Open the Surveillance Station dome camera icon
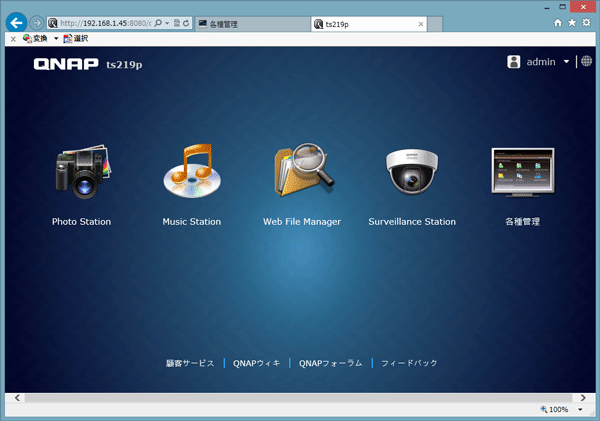 (412, 171)
